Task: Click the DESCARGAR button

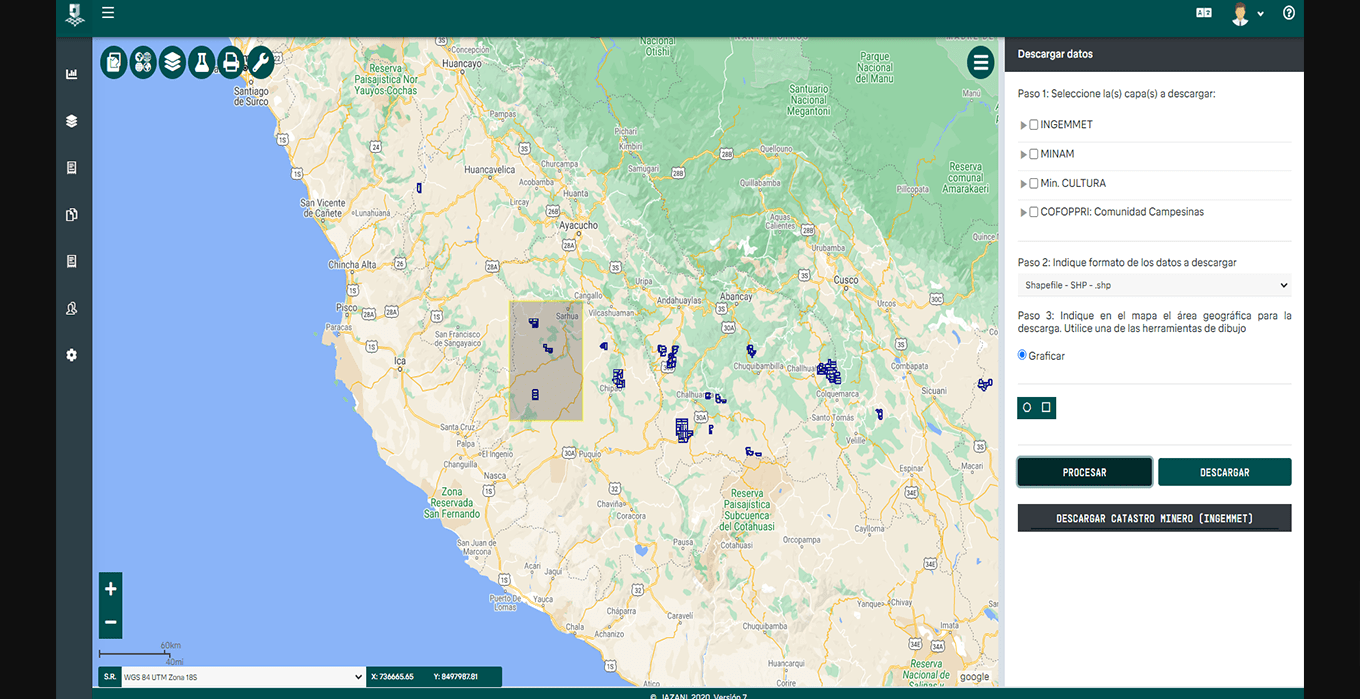Action: (x=1225, y=472)
